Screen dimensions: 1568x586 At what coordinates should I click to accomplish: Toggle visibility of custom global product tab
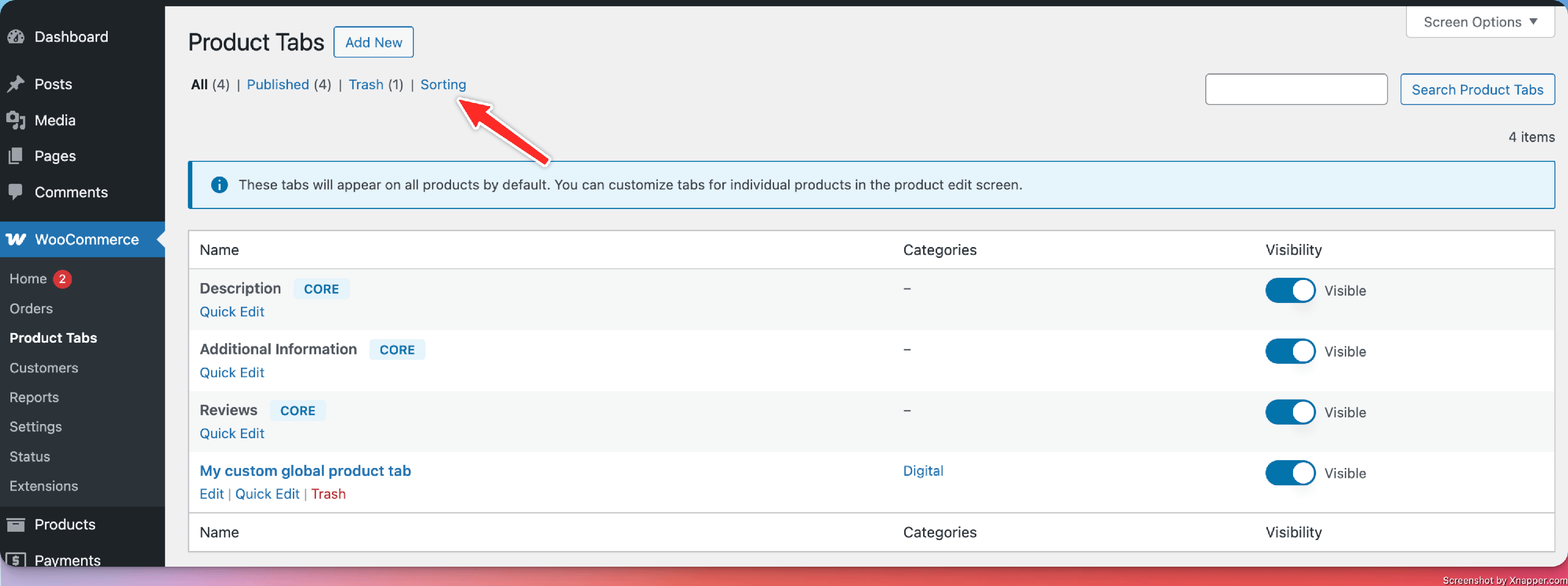pos(1290,473)
